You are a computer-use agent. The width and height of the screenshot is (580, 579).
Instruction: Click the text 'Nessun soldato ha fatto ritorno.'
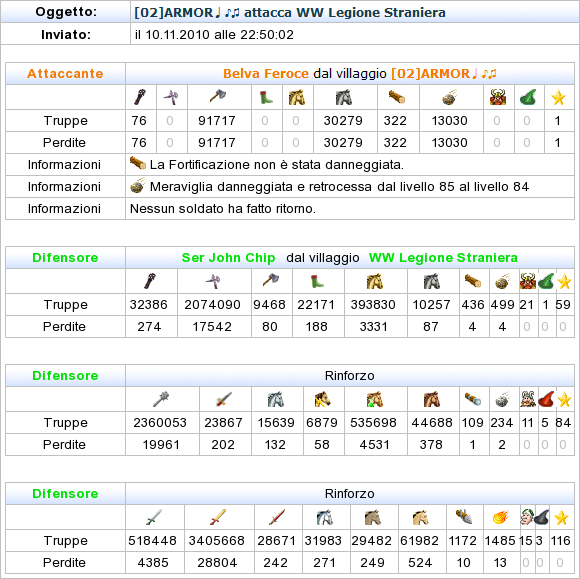223,209
